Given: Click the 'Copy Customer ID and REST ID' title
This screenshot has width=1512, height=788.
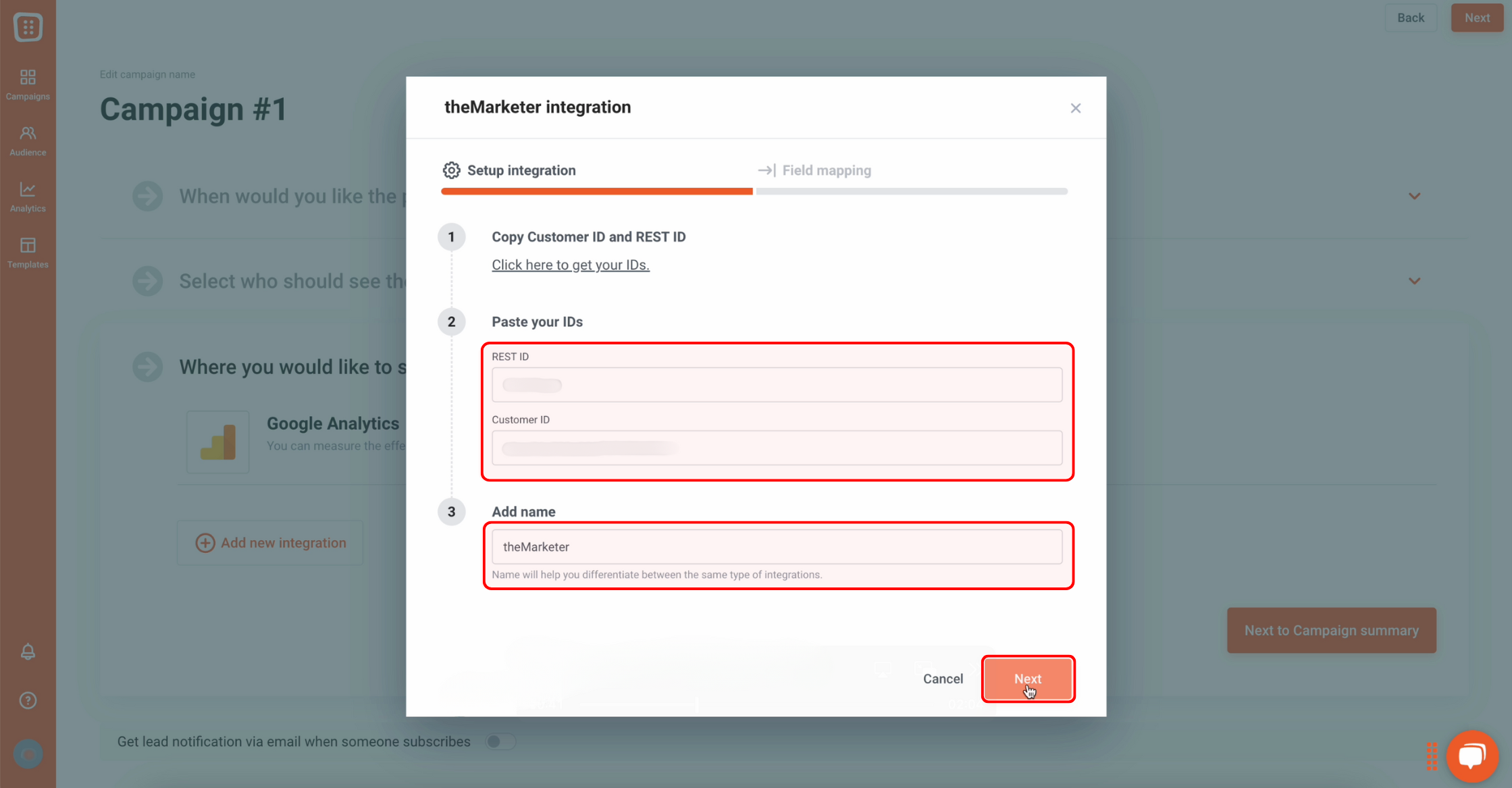Looking at the screenshot, I should click(588, 237).
